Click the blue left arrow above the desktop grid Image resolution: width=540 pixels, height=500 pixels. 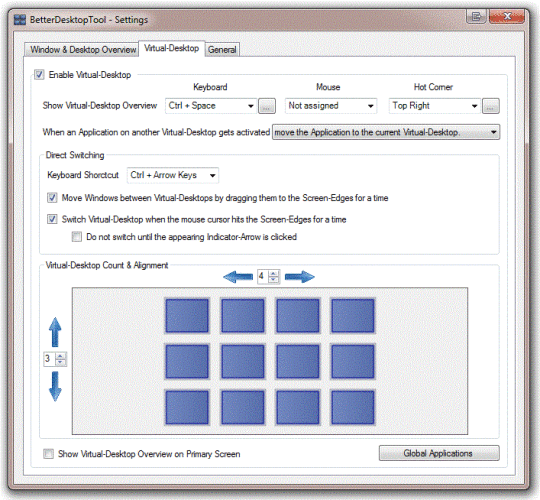[238, 277]
